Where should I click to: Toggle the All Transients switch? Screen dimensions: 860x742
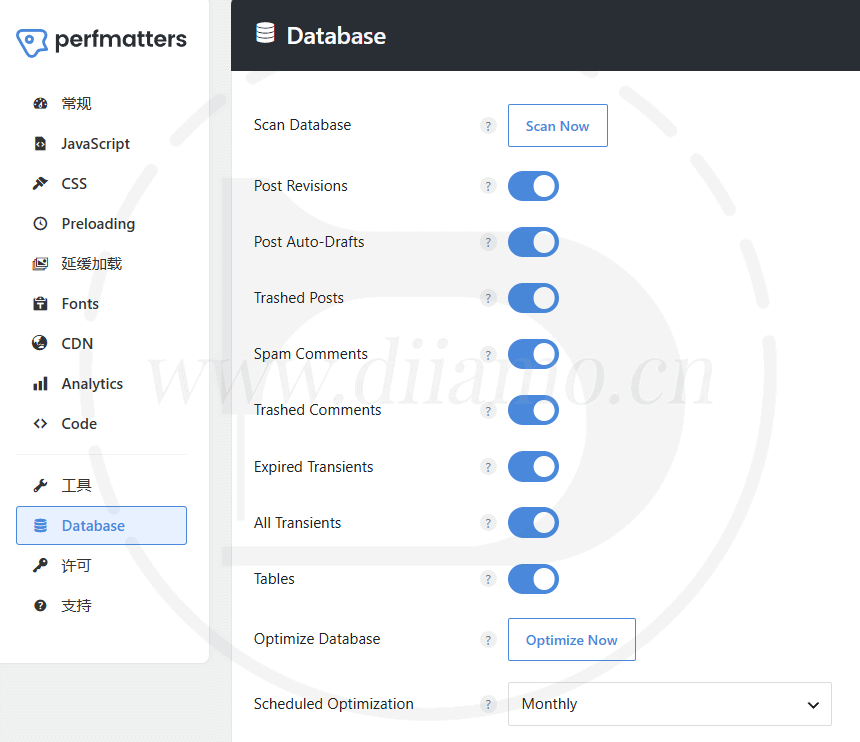533,523
